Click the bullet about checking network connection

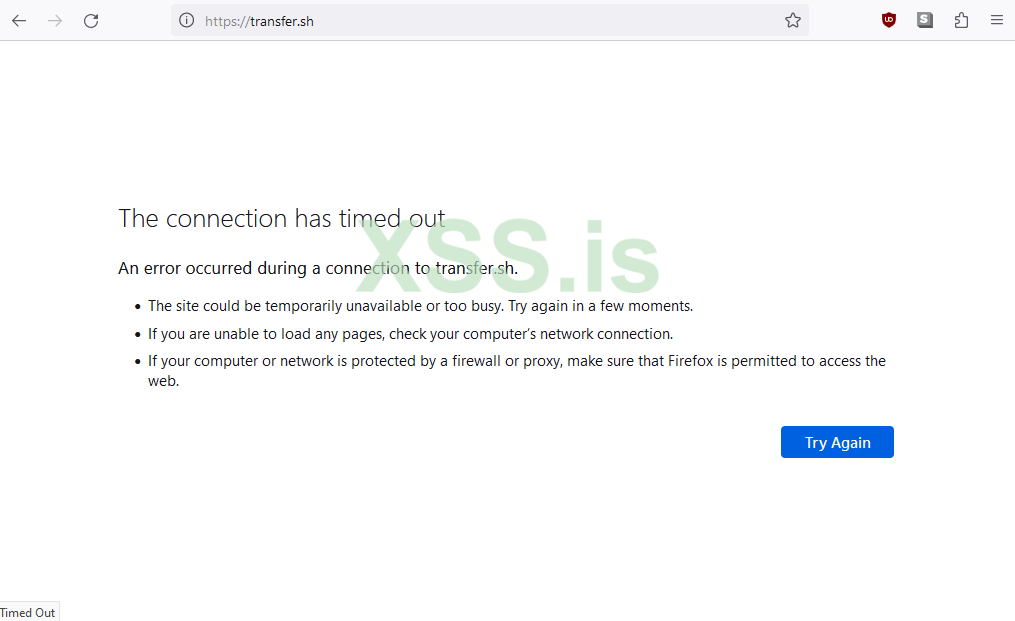pyautogui.click(x=410, y=334)
